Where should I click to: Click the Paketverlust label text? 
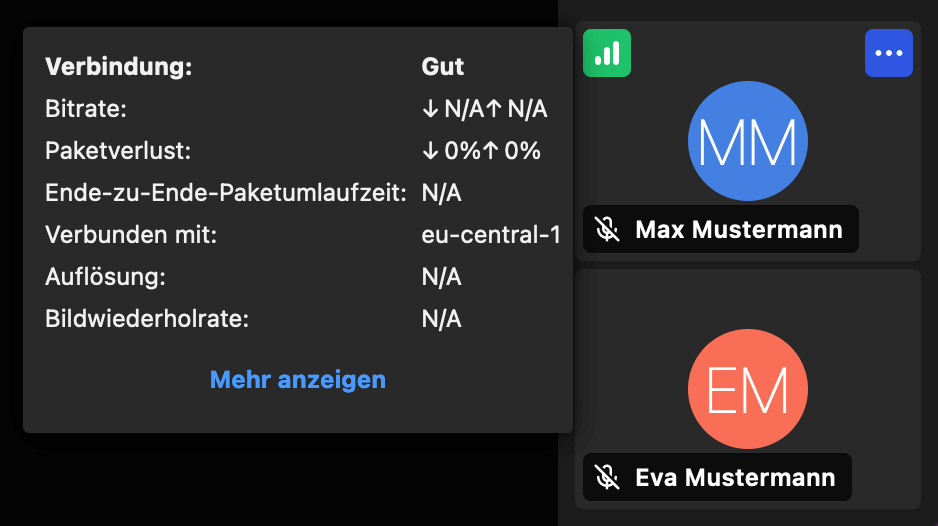118,151
